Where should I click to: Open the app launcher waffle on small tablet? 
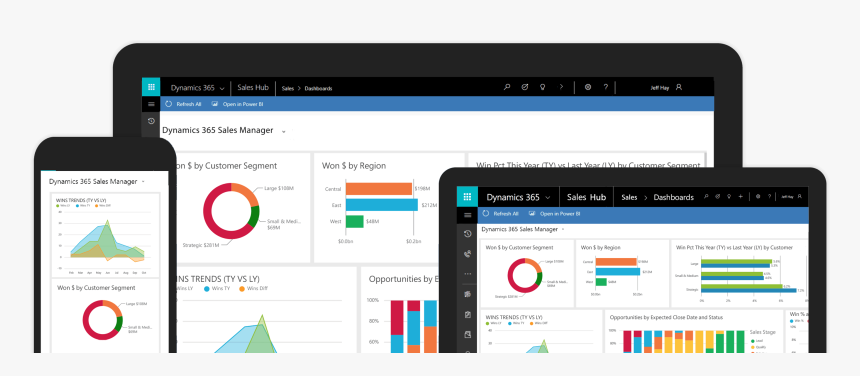click(467, 197)
